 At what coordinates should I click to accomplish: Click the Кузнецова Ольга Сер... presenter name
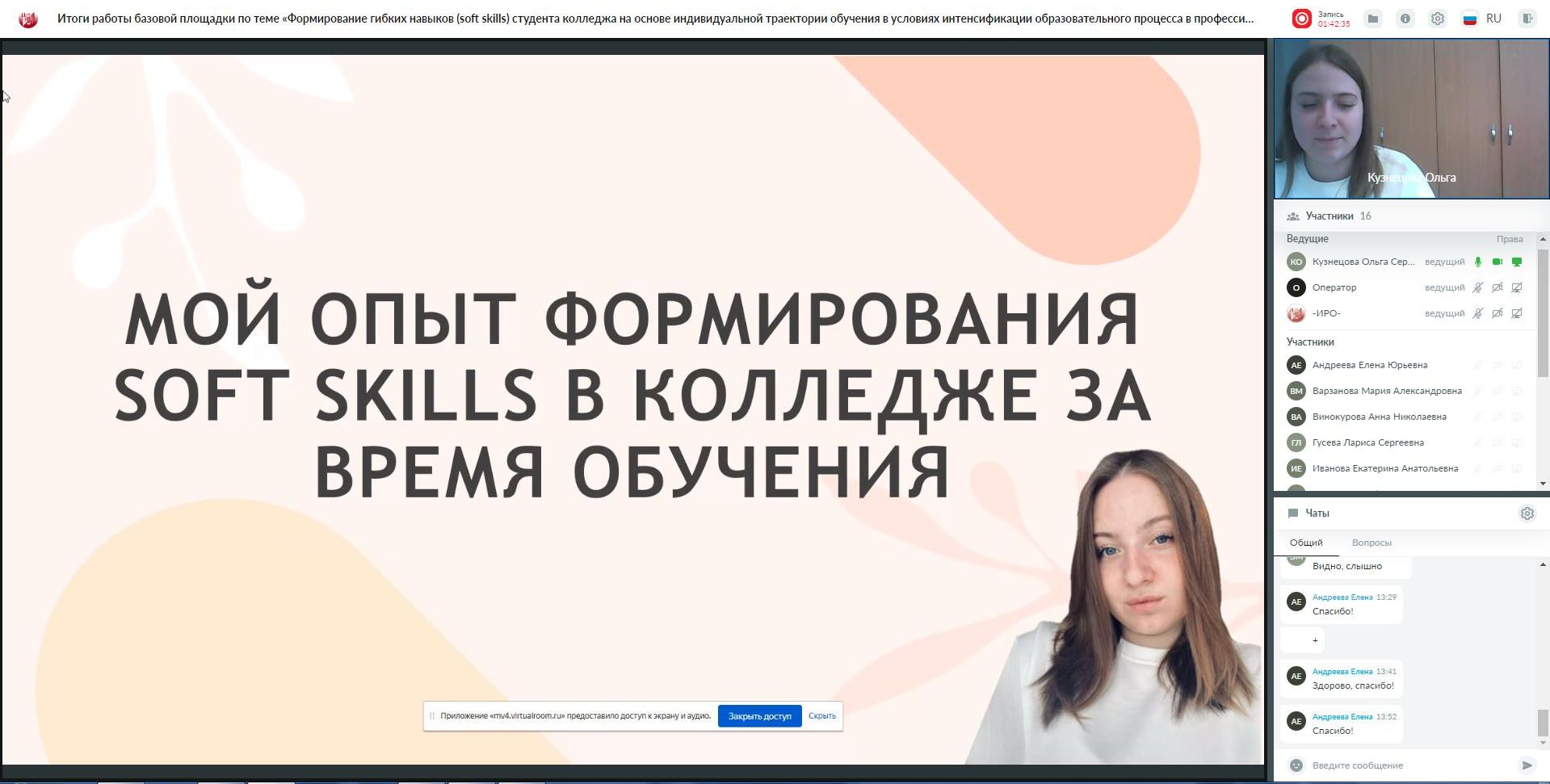pyautogui.click(x=1363, y=262)
